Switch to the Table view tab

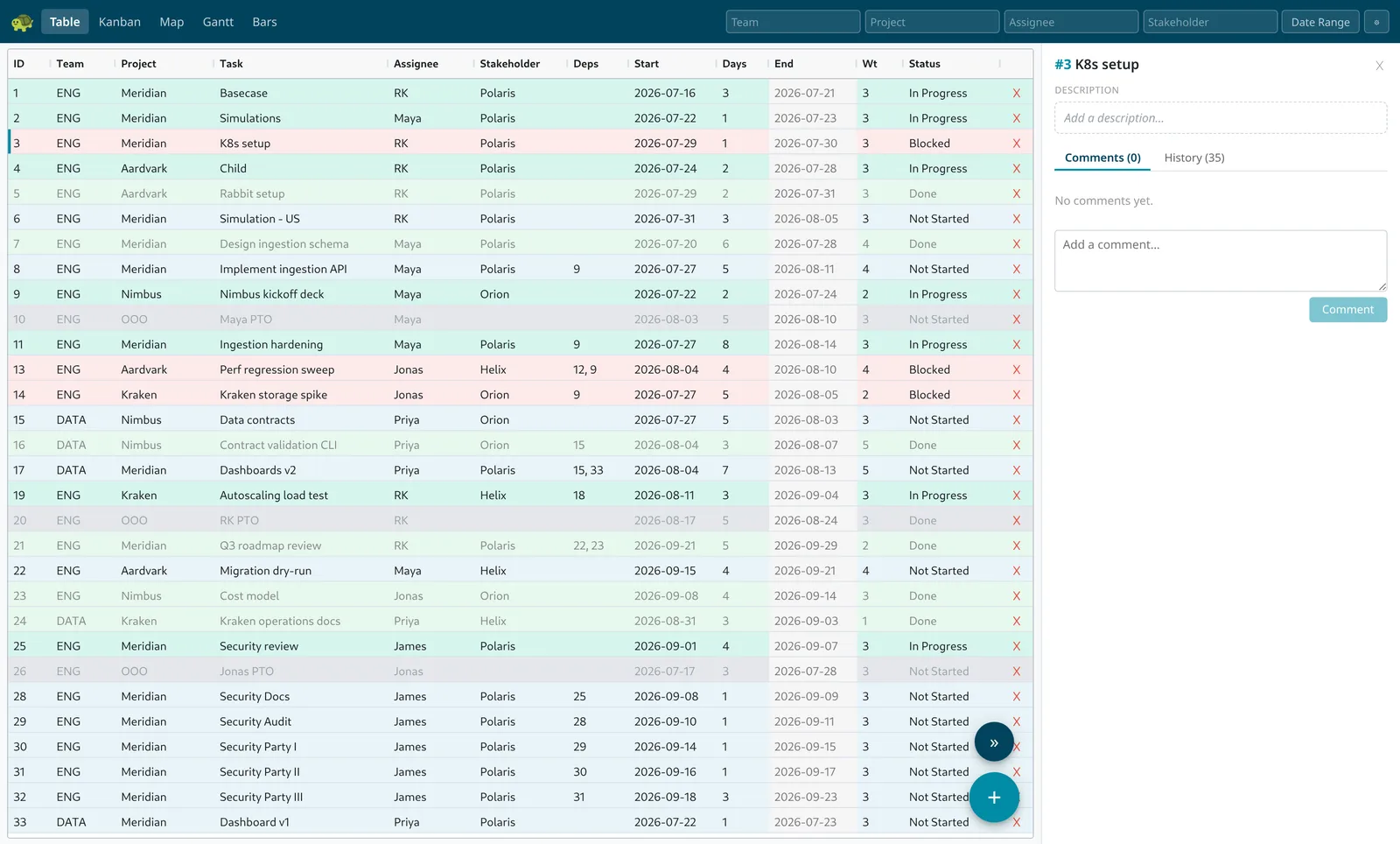coord(65,22)
